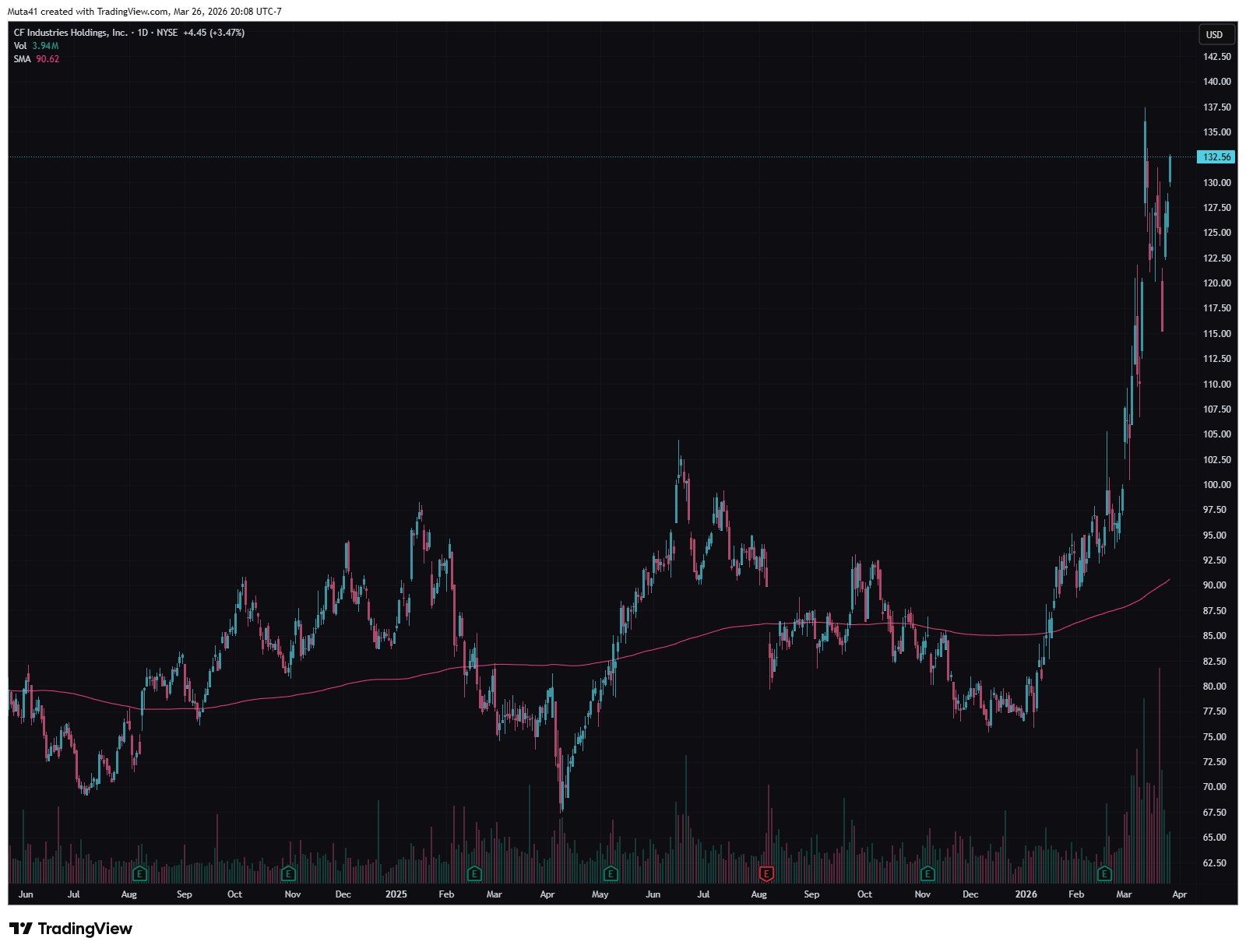This screenshot has width=1246, height=952.
Task: Click the 2025 year label on time axis
Action: pos(396,894)
